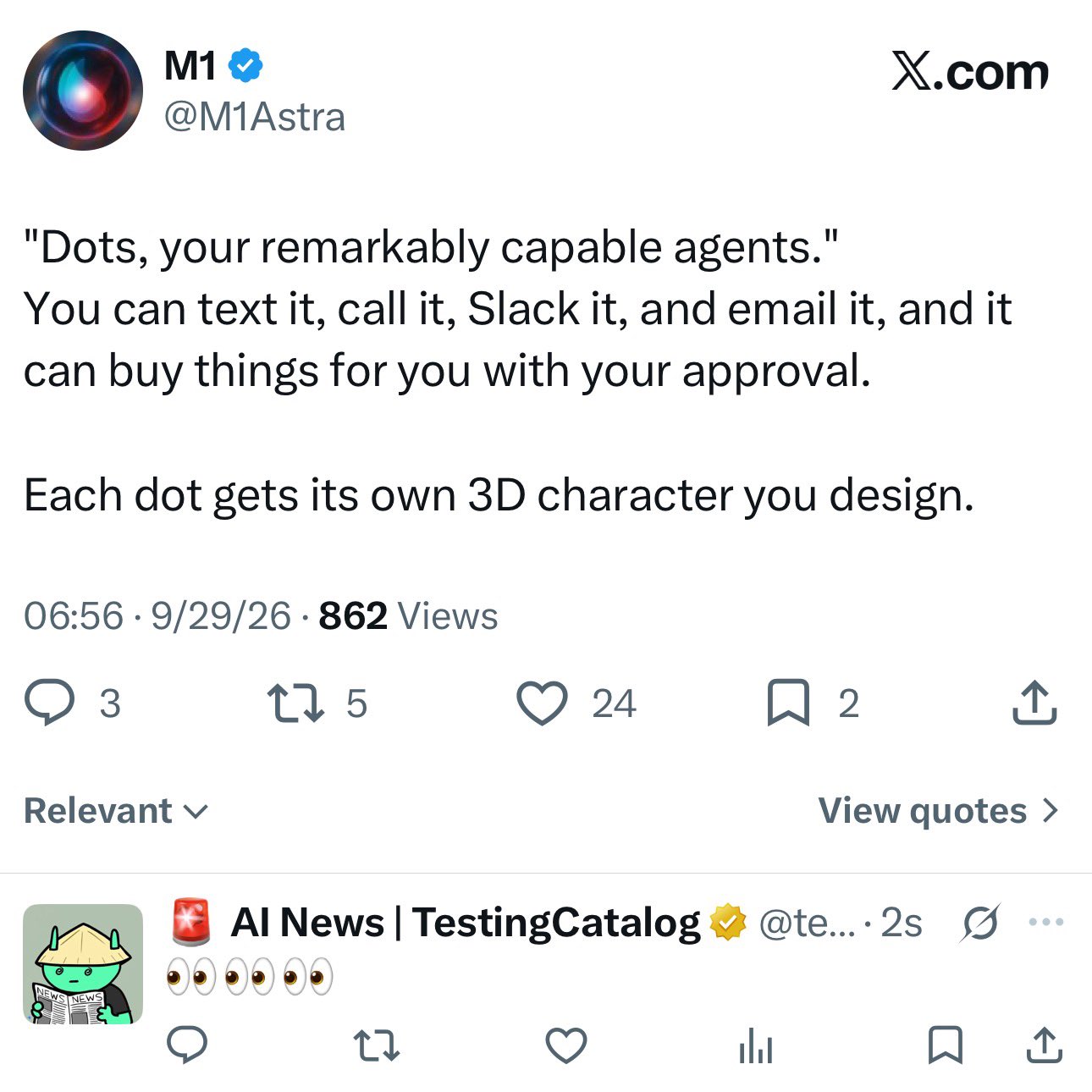Image resolution: width=1092 pixels, height=1092 pixels.
Task: Open the reply icon on M1's post
Action: (49, 703)
